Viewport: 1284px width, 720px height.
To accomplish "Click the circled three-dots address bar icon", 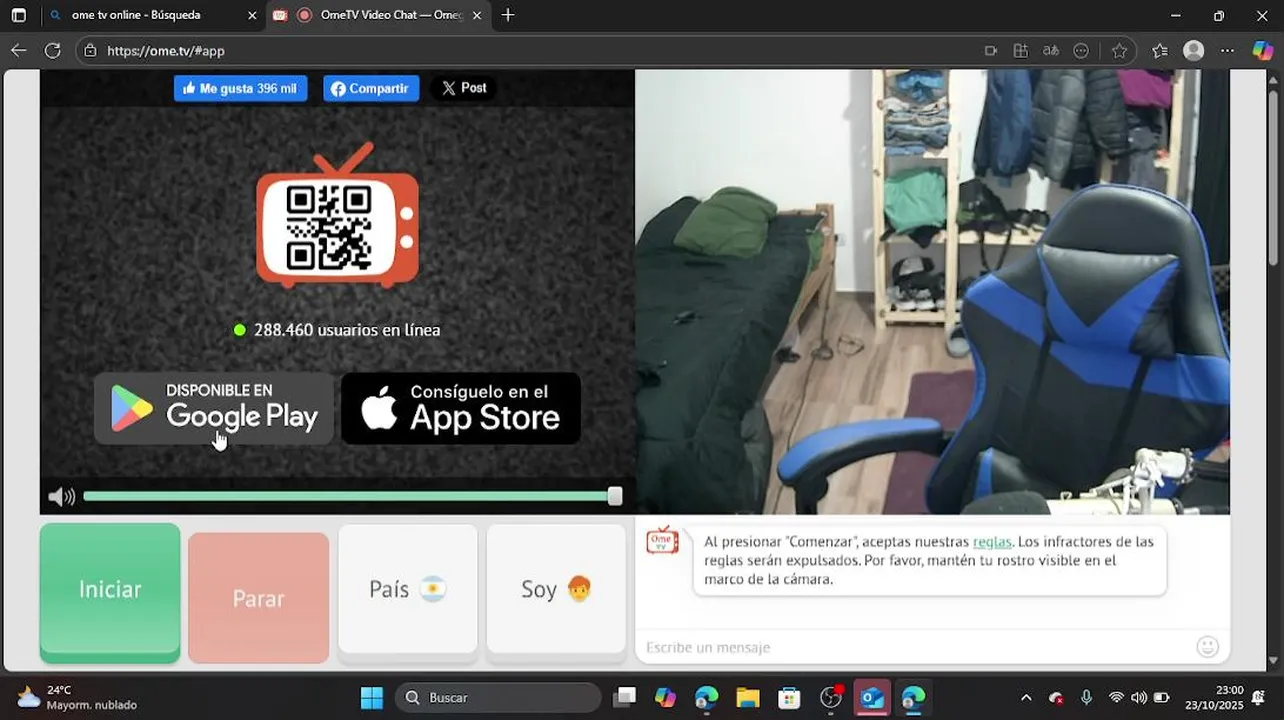I will tap(1081, 51).
